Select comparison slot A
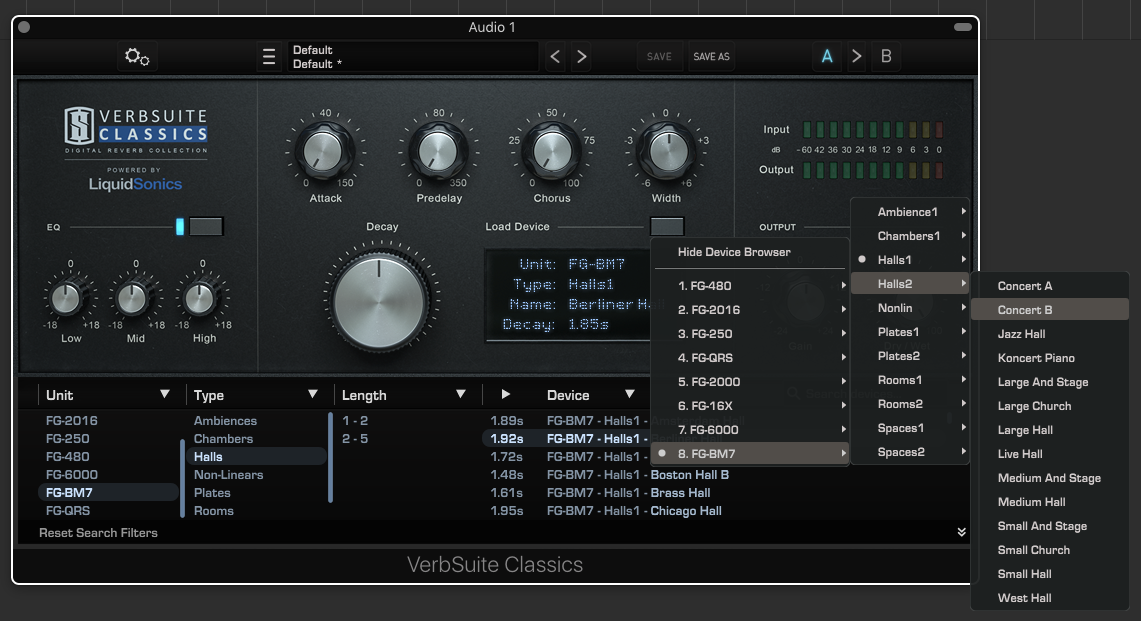Viewport: 1141px width, 621px height. [827, 56]
